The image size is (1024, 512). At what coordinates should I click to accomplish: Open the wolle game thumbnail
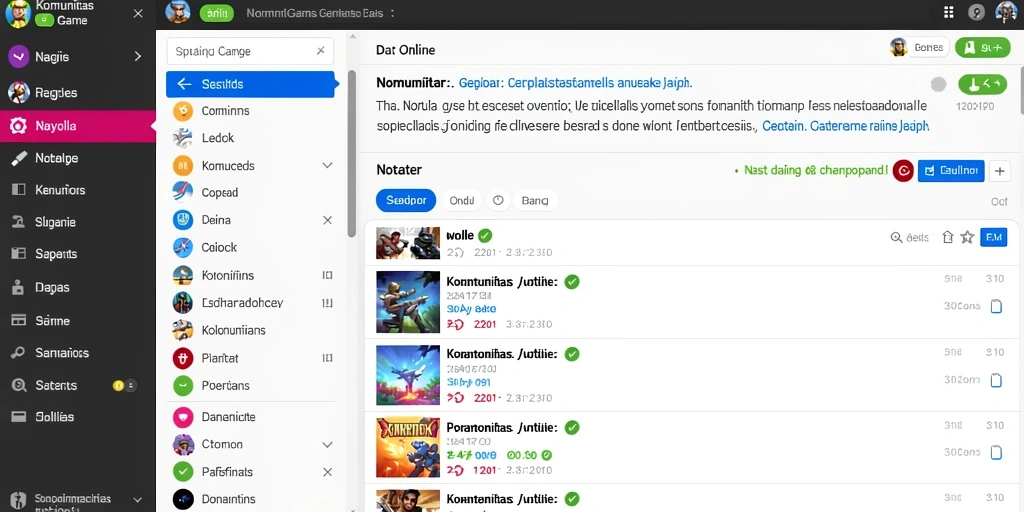[x=408, y=243]
